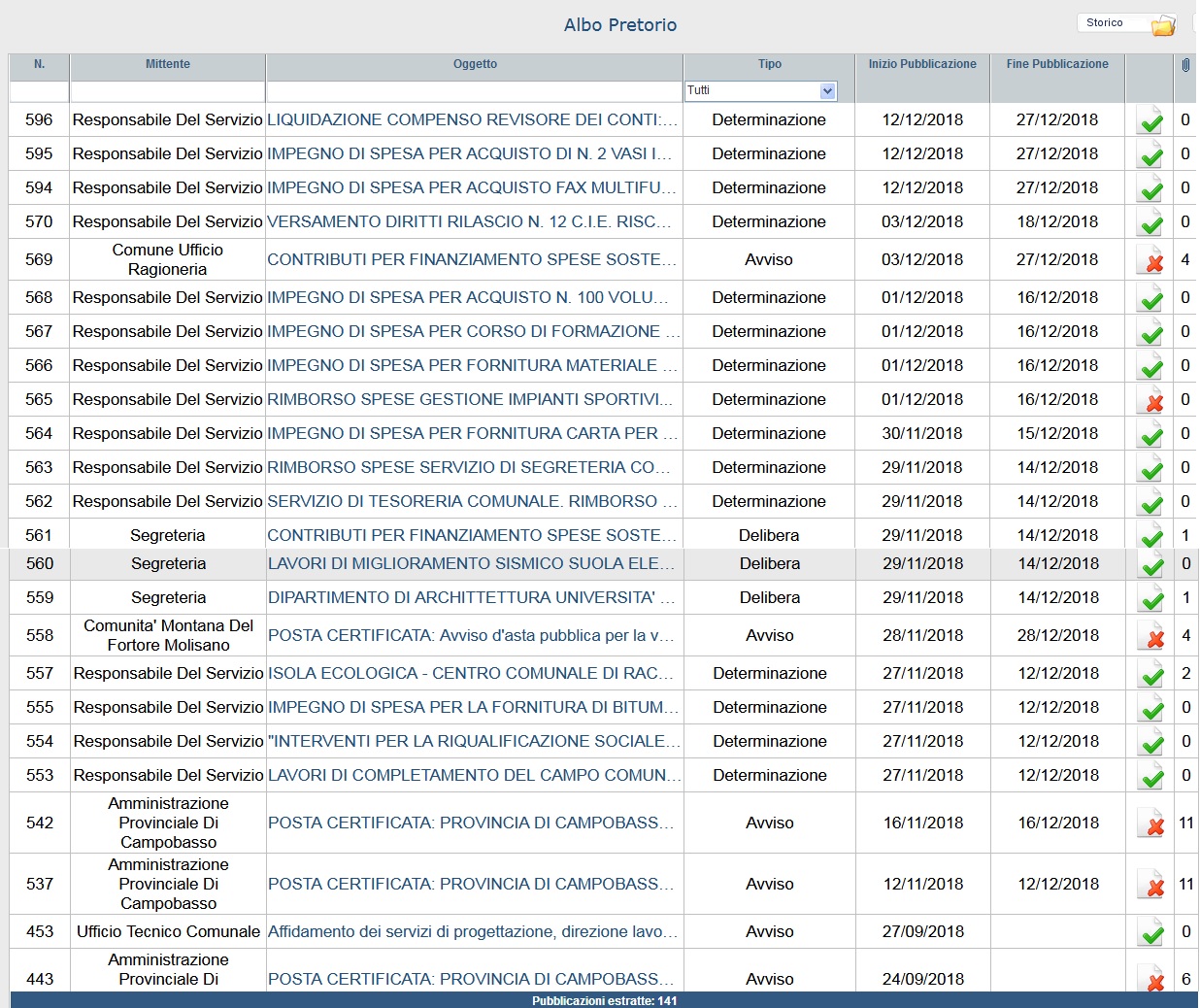Click the red X document icon for row 565

tap(1150, 399)
